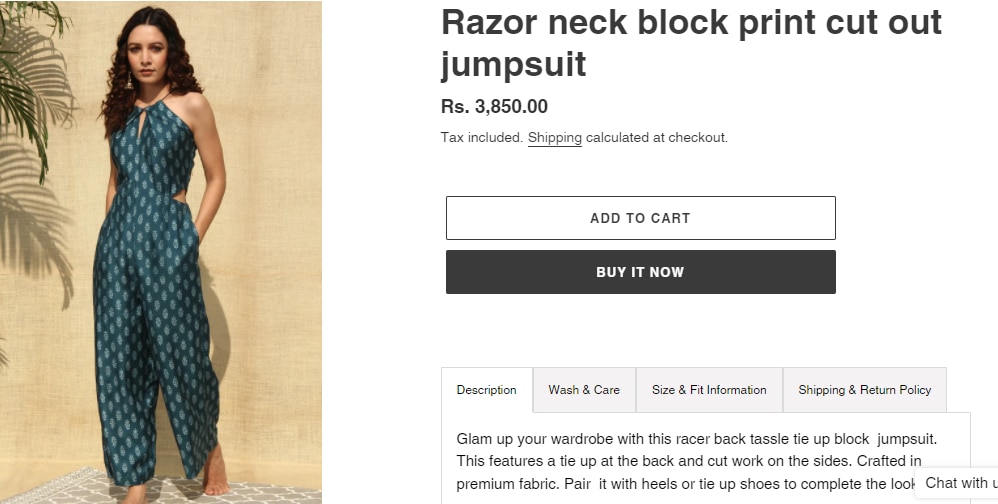Click the Rs. 3,850.00 price

tap(494, 107)
